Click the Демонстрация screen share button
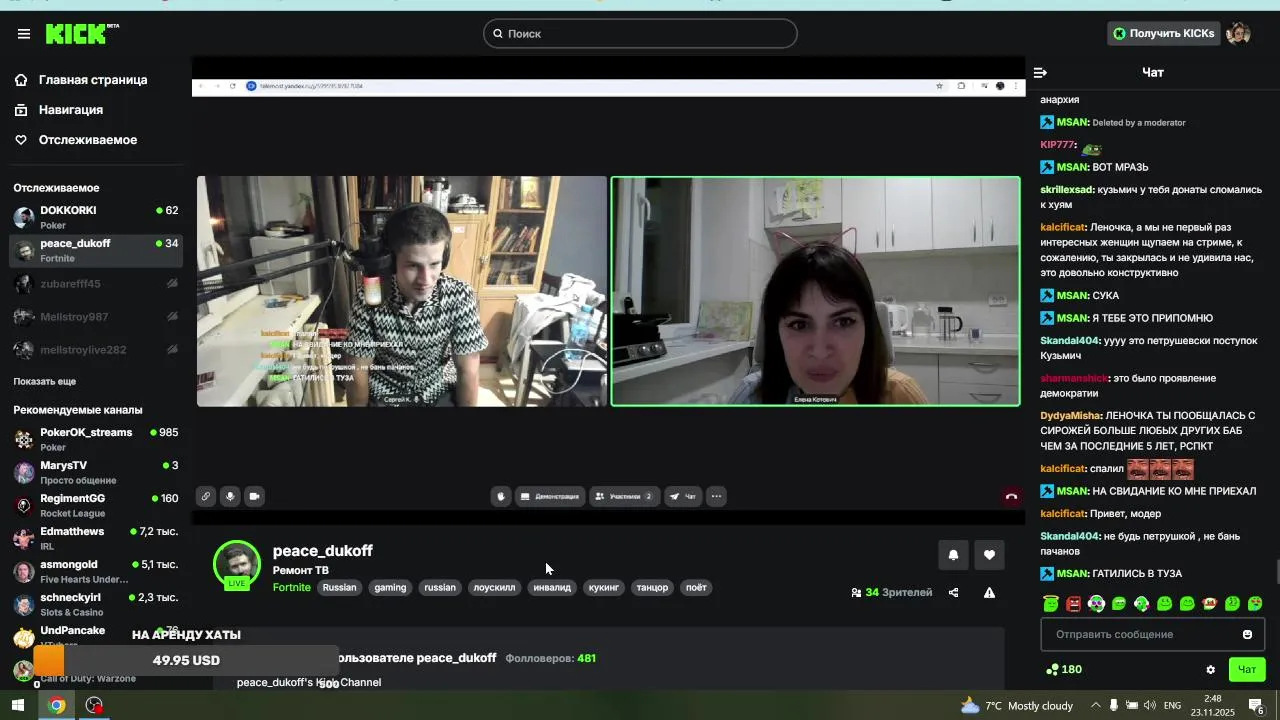This screenshot has height=720, width=1280. coord(550,496)
